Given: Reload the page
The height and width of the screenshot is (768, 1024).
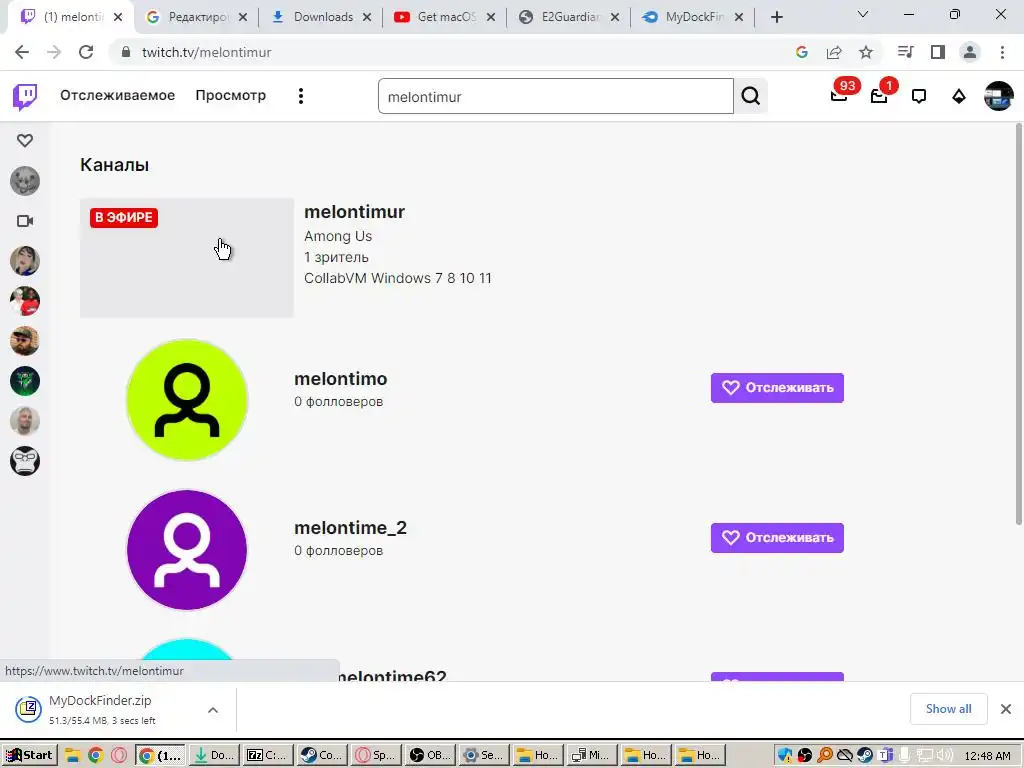Looking at the screenshot, I should [x=86, y=52].
